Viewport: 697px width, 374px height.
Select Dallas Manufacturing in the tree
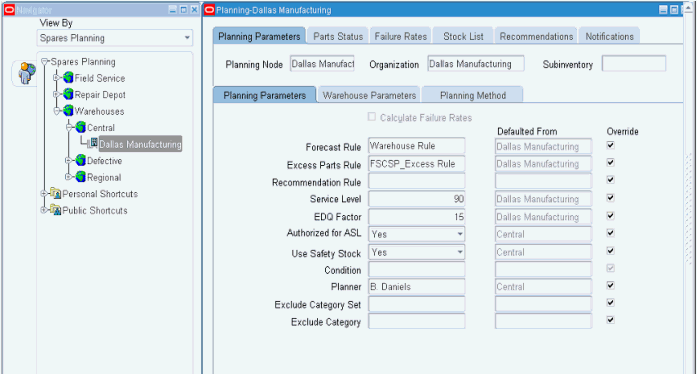(140, 144)
